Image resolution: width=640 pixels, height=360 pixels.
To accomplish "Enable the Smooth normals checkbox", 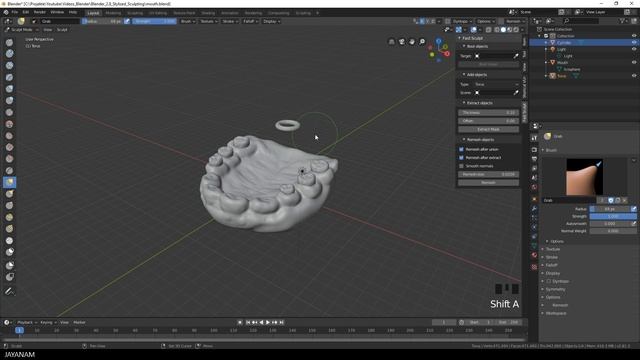I will [462, 166].
